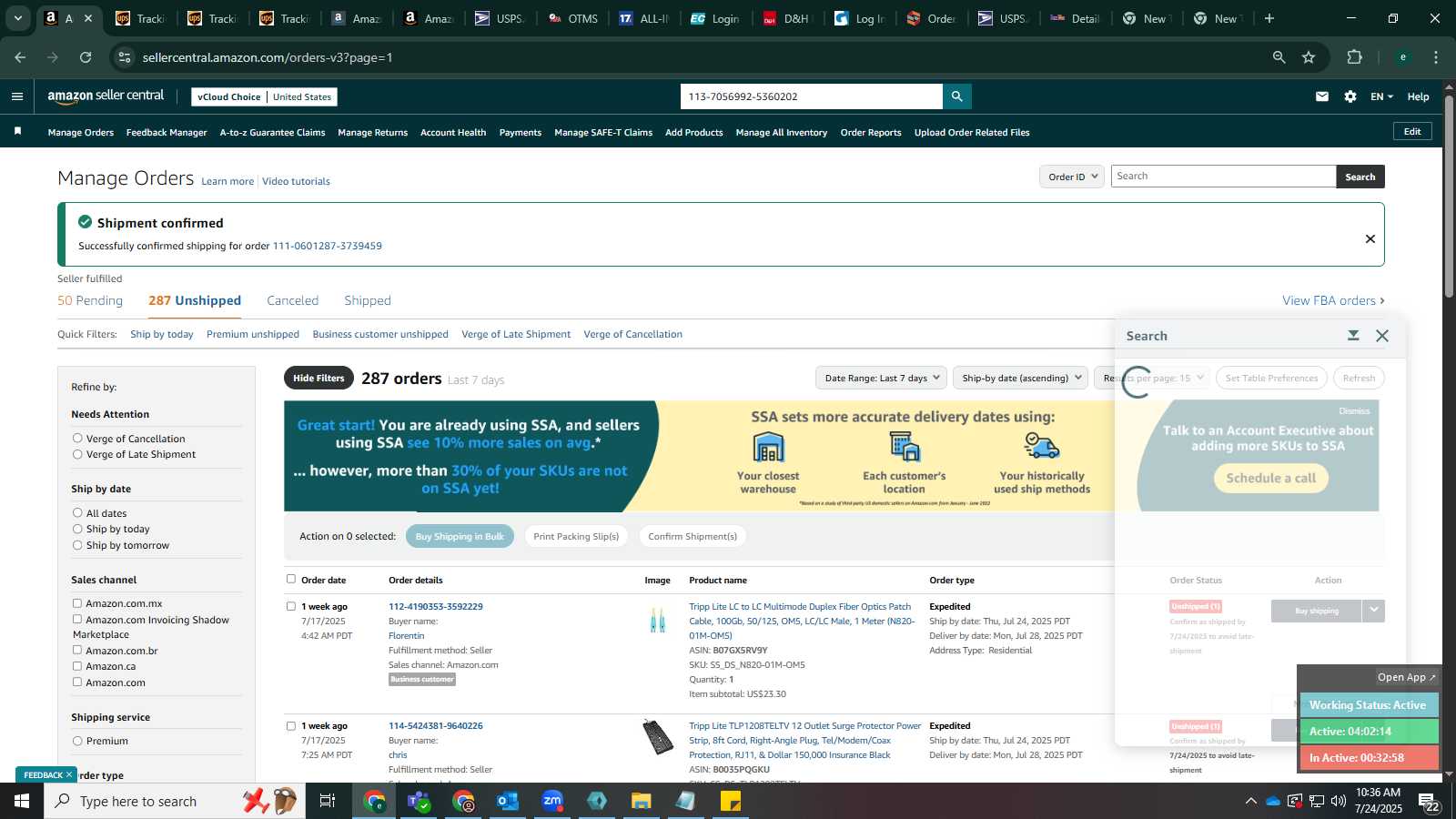Select the Verge of Cancellation radio button

(x=77, y=439)
